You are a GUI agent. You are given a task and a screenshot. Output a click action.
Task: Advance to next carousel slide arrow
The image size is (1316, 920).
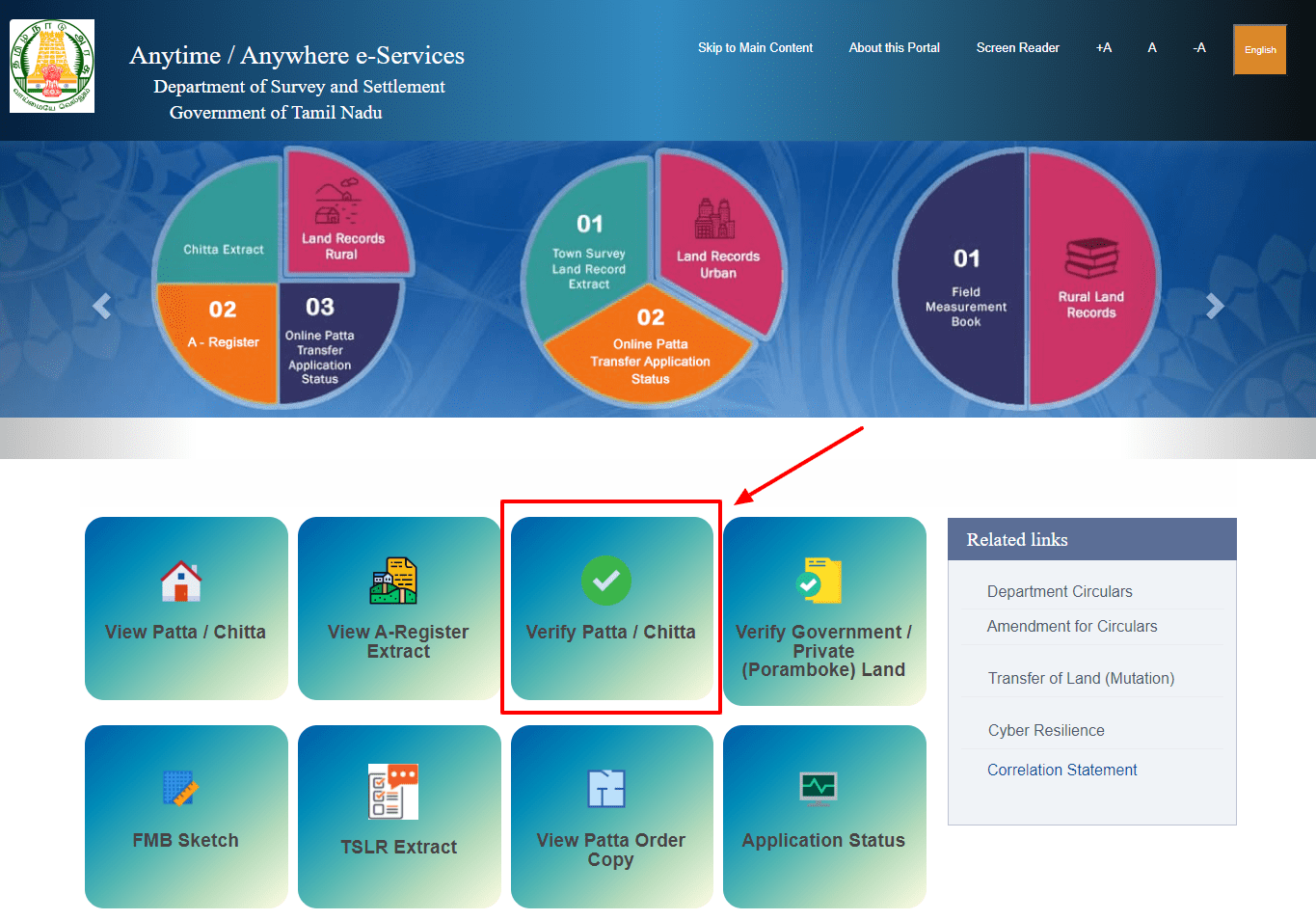(1215, 306)
